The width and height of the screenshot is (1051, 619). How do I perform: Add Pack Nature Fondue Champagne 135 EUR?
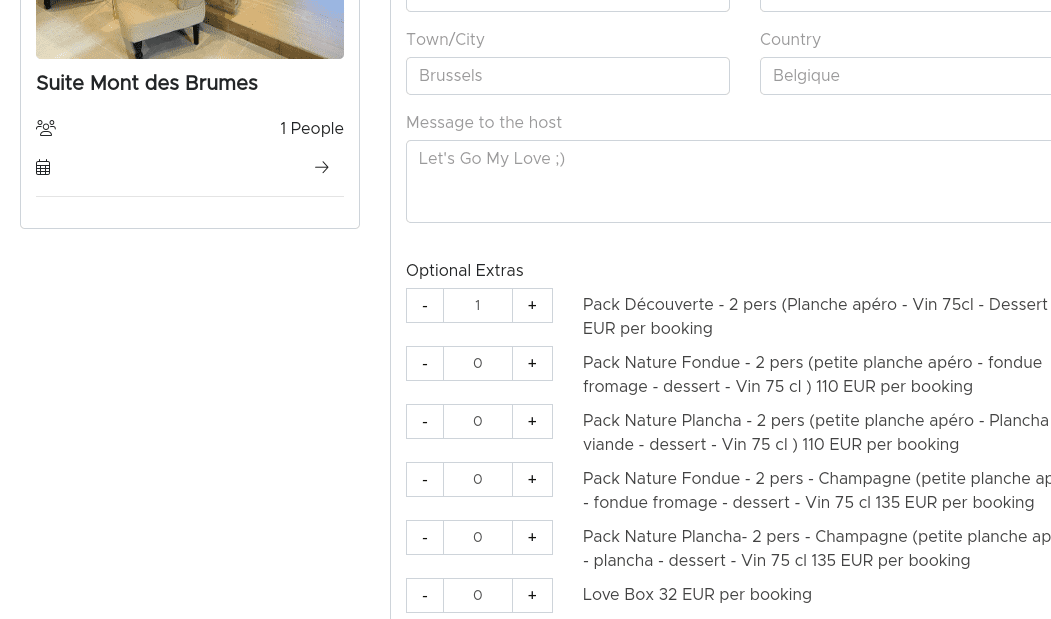532,480
